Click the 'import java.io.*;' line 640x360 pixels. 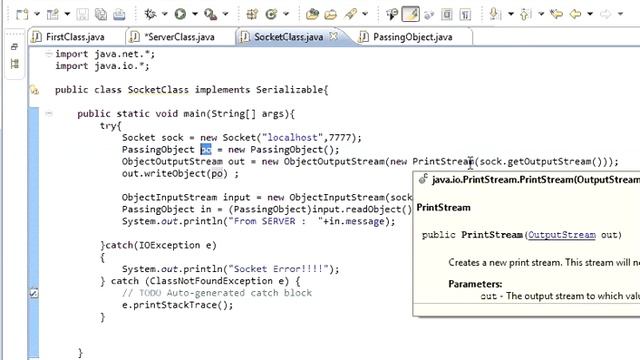pyautogui.click(x=102, y=66)
